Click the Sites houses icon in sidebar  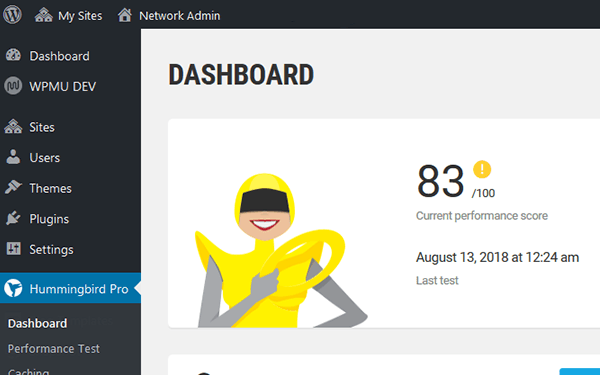(13, 127)
